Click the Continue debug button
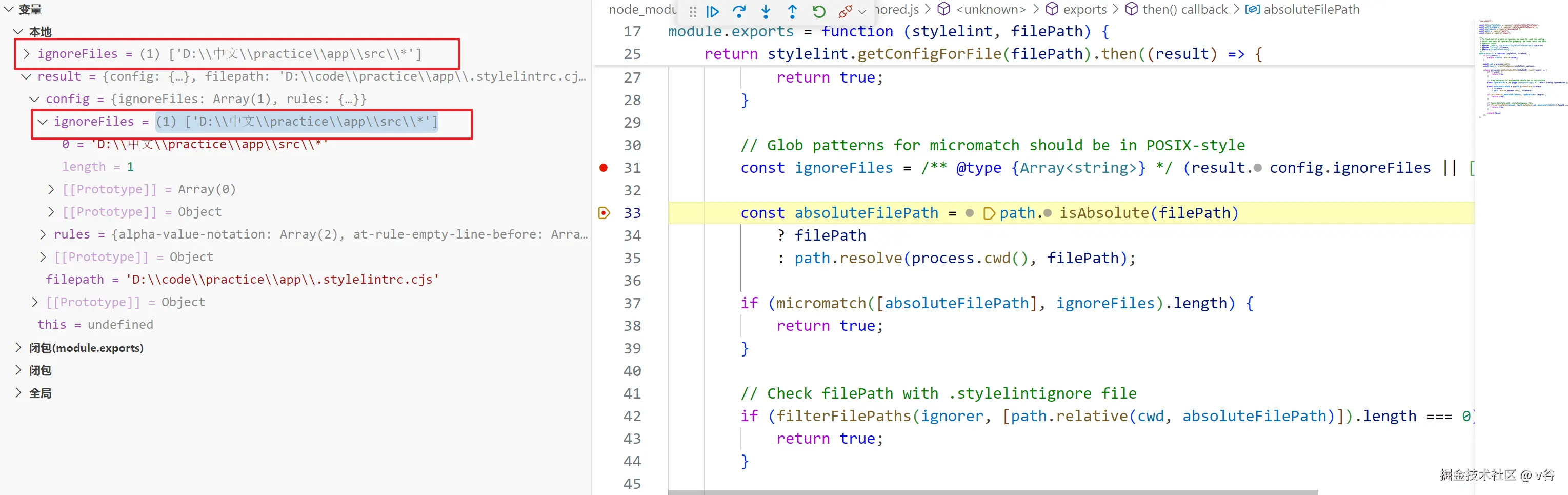This screenshot has height=495, width=1568. (x=712, y=12)
